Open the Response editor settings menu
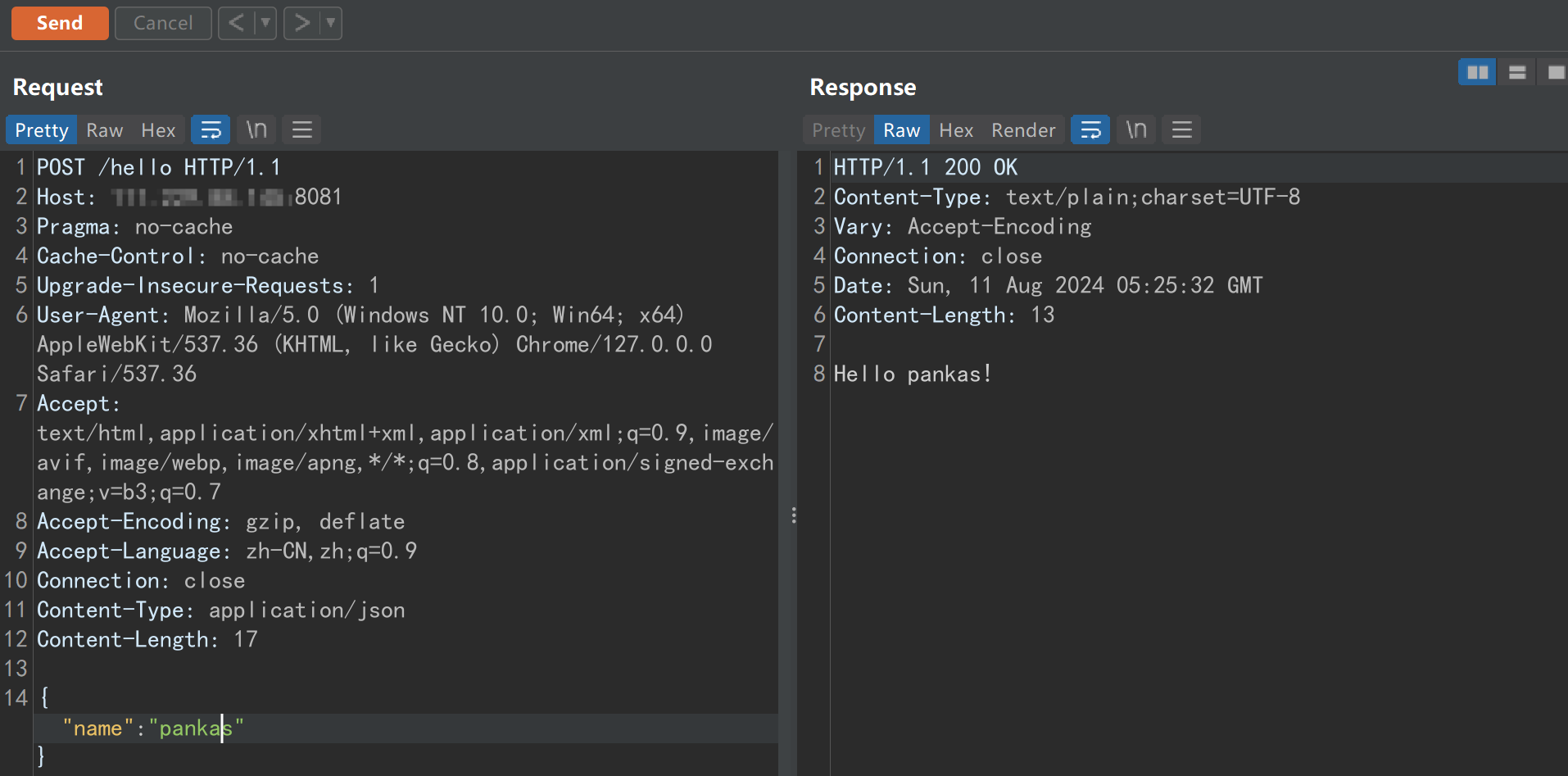 (1181, 129)
